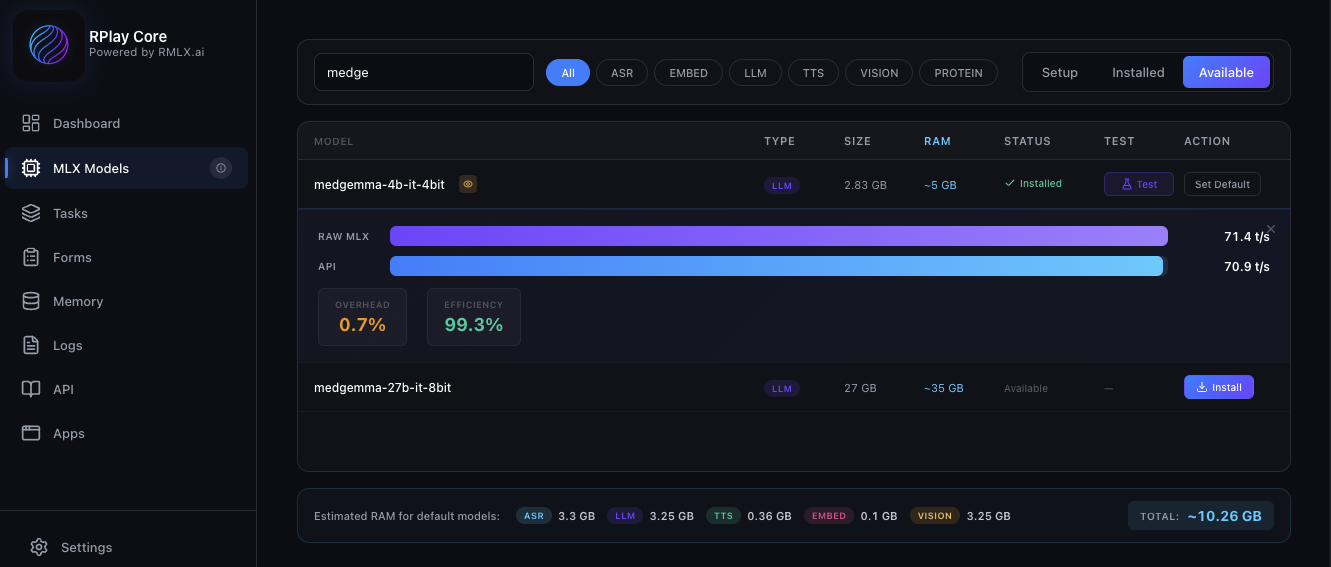The height and width of the screenshot is (567, 1331).
Task: Open Forms clipboard icon in sidebar
Action: [31, 257]
